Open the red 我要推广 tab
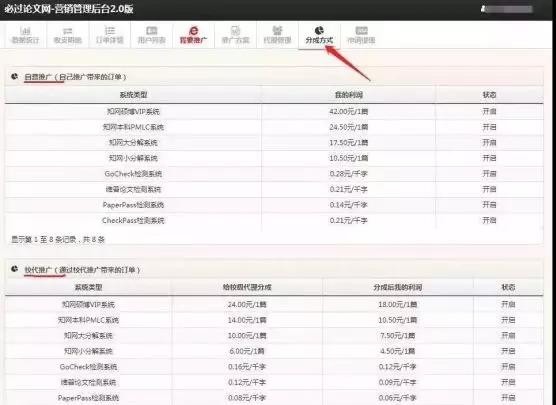556x405 pixels. (193, 35)
